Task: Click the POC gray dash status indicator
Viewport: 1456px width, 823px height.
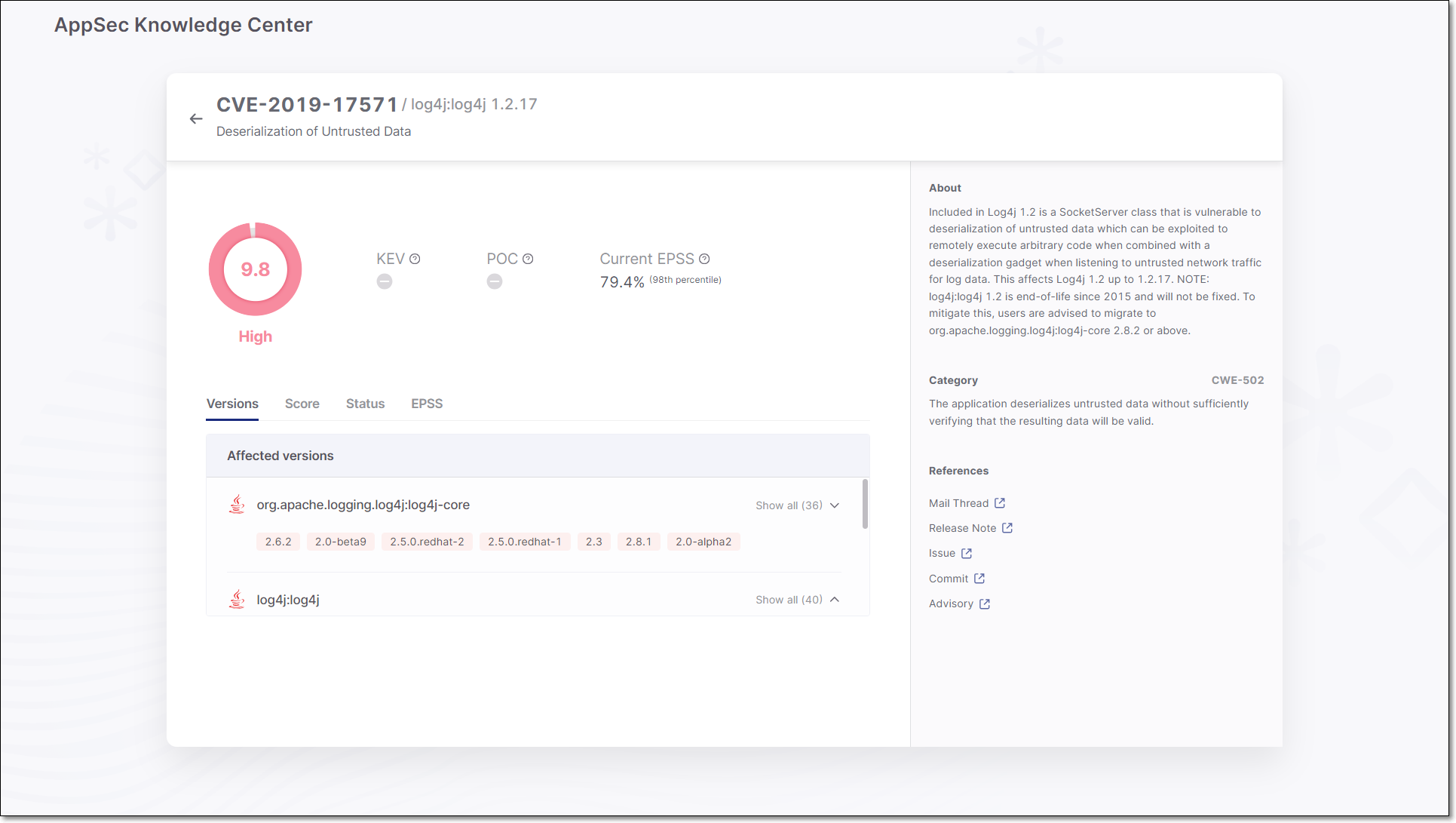Action: (x=495, y=281)
